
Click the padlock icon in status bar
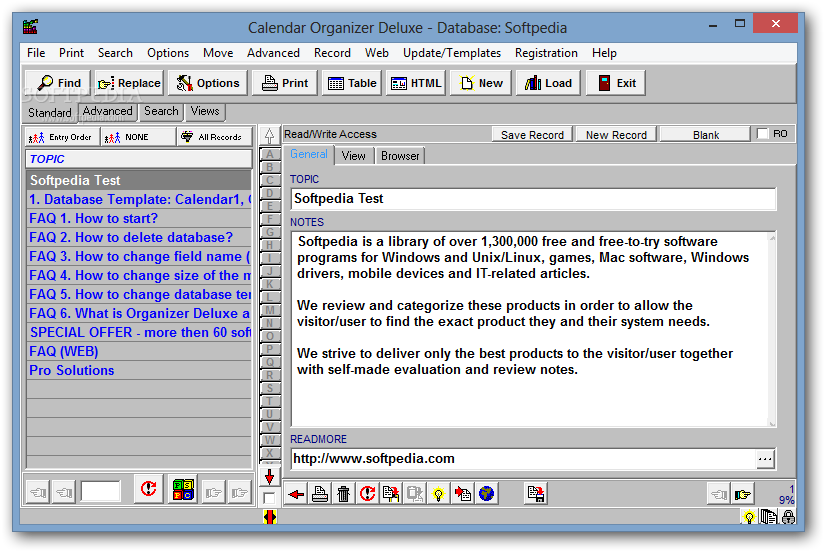tap(788, 517)
